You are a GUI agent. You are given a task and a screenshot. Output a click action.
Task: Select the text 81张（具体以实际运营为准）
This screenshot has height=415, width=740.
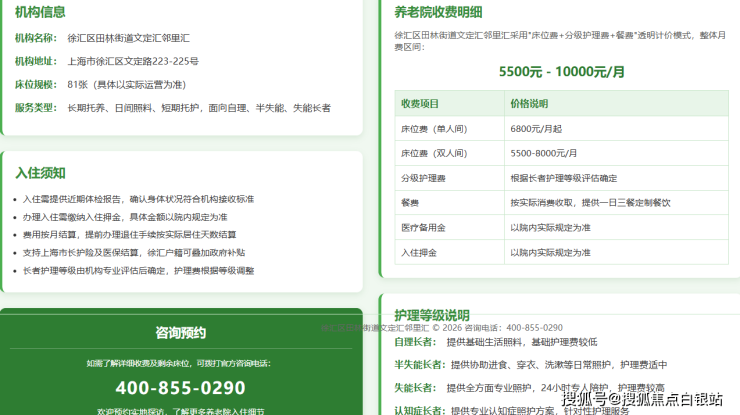coord(127,85)
